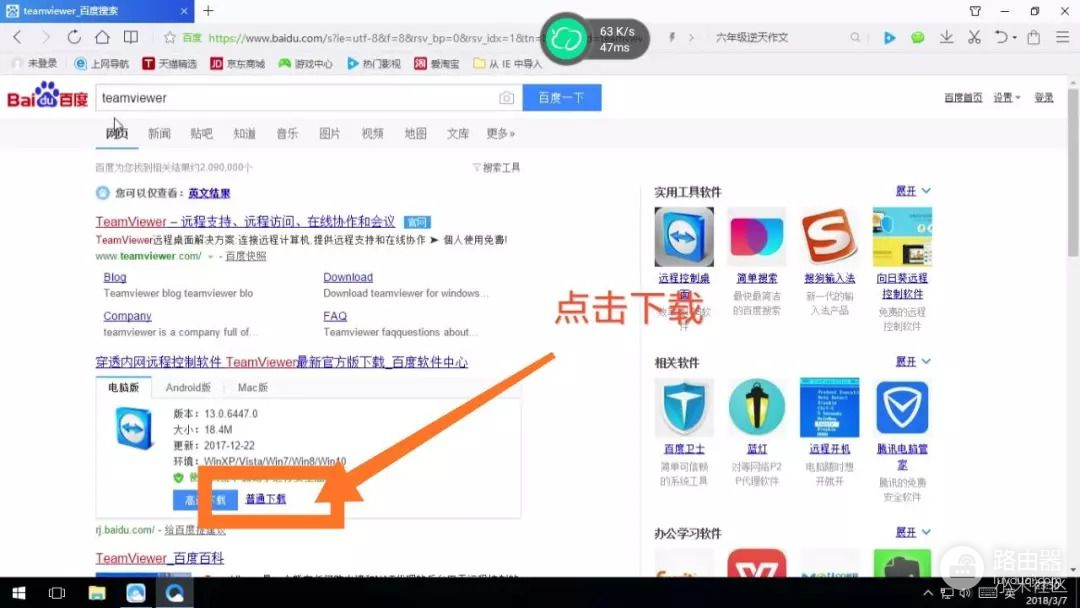
Task: Click the browser back arrow
Action: 17,37
